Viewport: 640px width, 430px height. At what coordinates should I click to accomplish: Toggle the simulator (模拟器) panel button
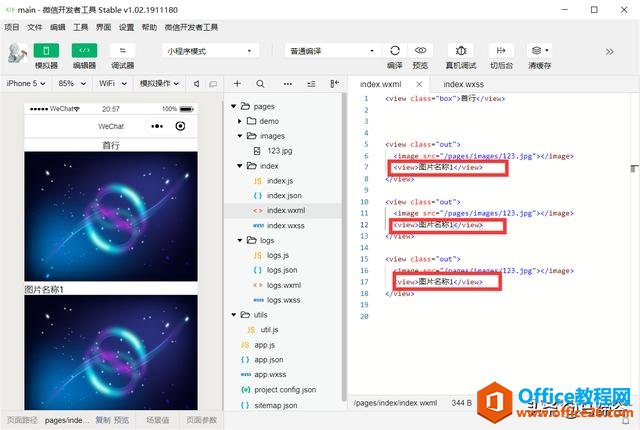coord(46,51)
